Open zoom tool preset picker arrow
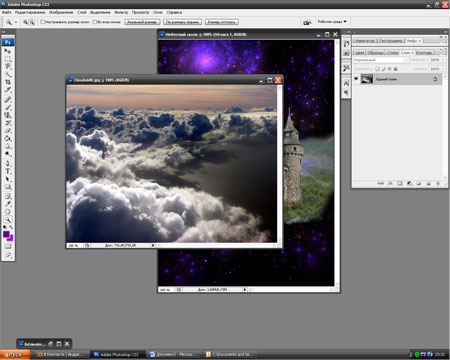The width and height of the screenshot is (450, 360). point(16,22)
